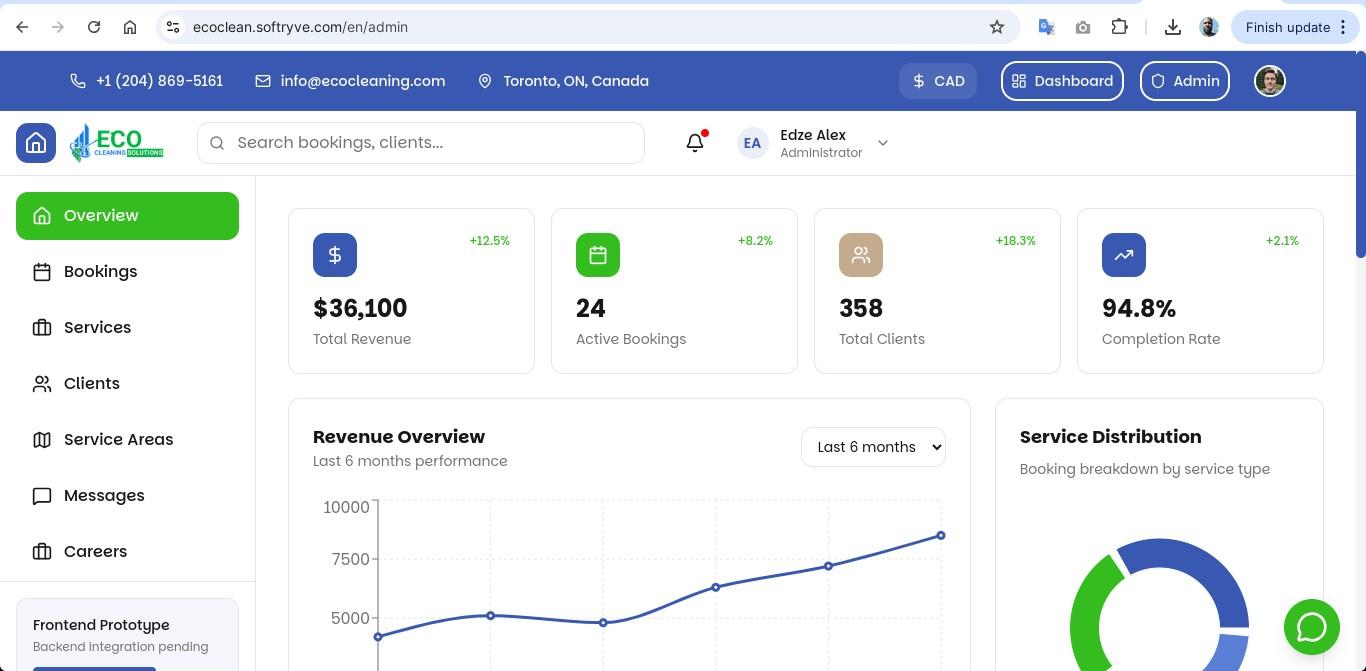
Task: Toggle the CAD currency setting
Action: pos(937,81)
